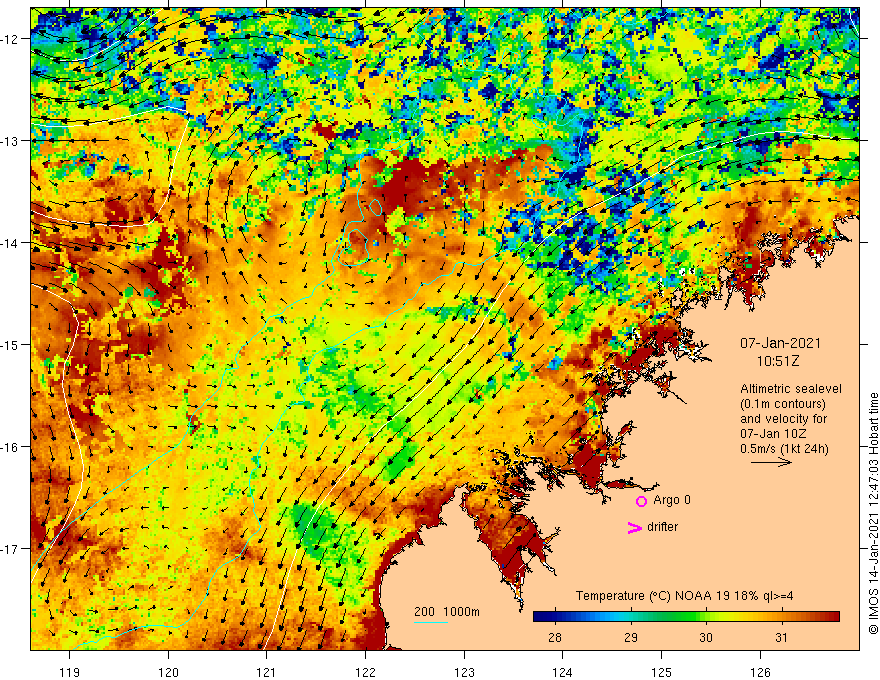Click the temperature color bar

[686, 617]
